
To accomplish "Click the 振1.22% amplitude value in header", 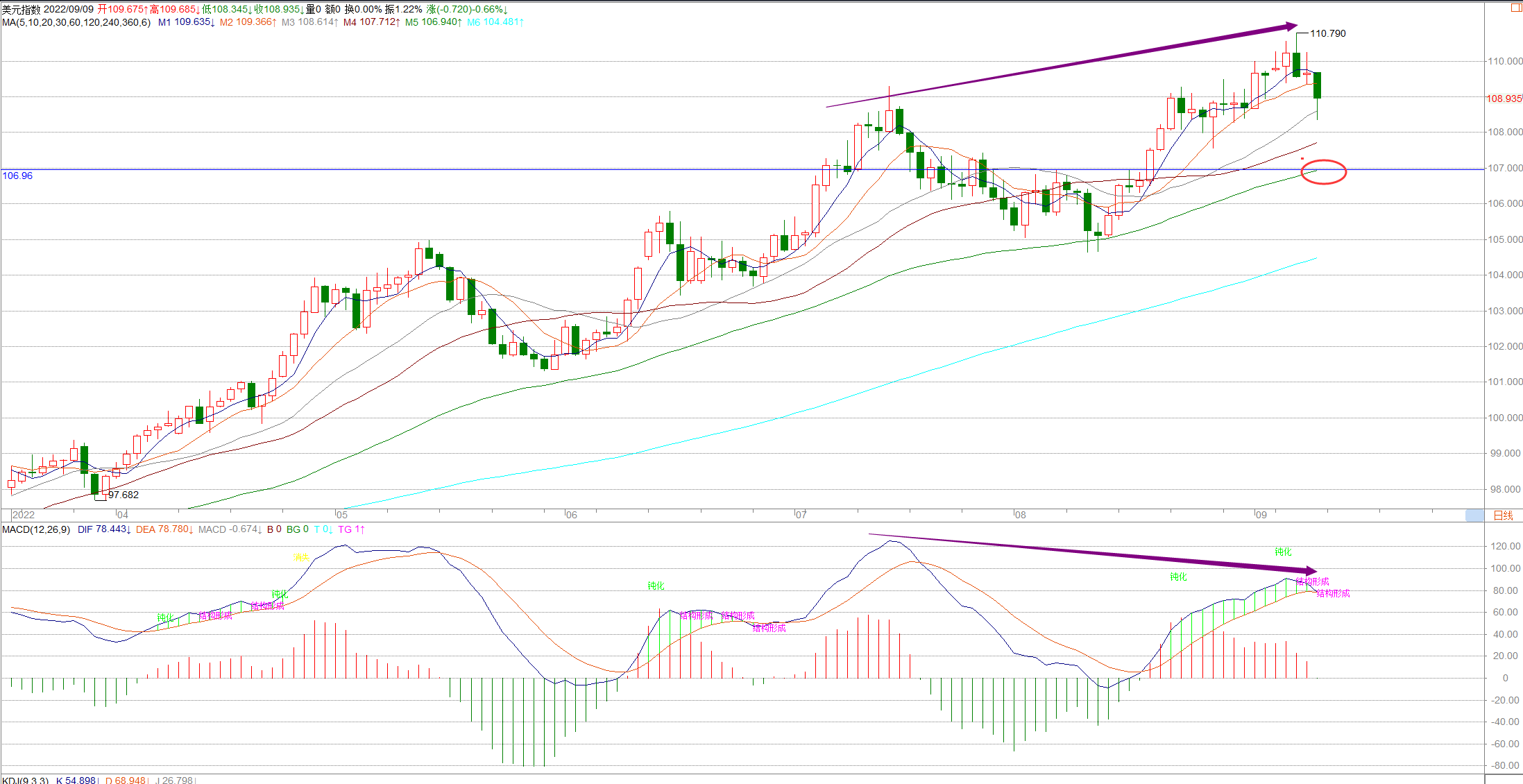I will tap(404, 9).
